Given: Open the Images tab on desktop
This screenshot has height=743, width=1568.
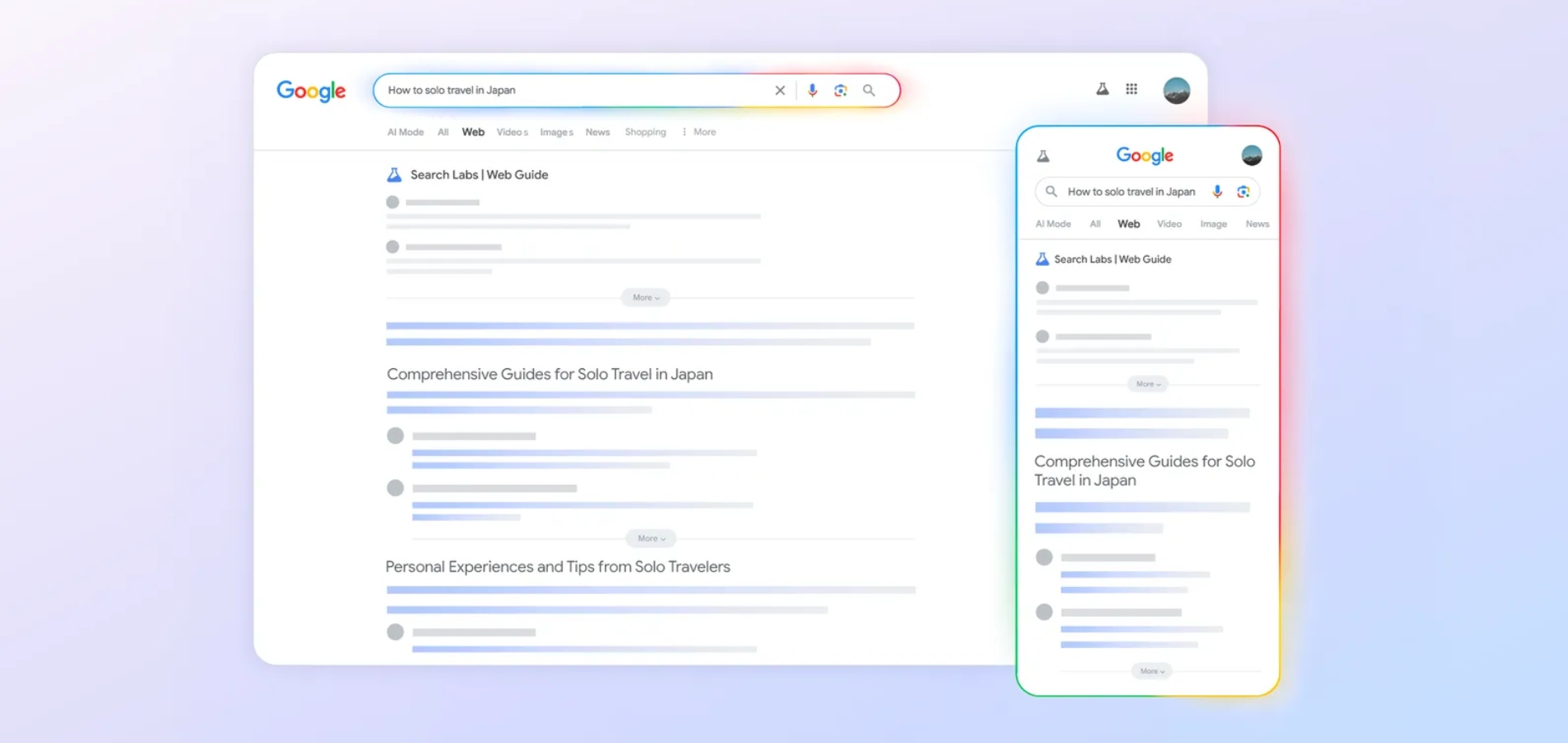Looking at the screenshot, I should coord(556,132).
